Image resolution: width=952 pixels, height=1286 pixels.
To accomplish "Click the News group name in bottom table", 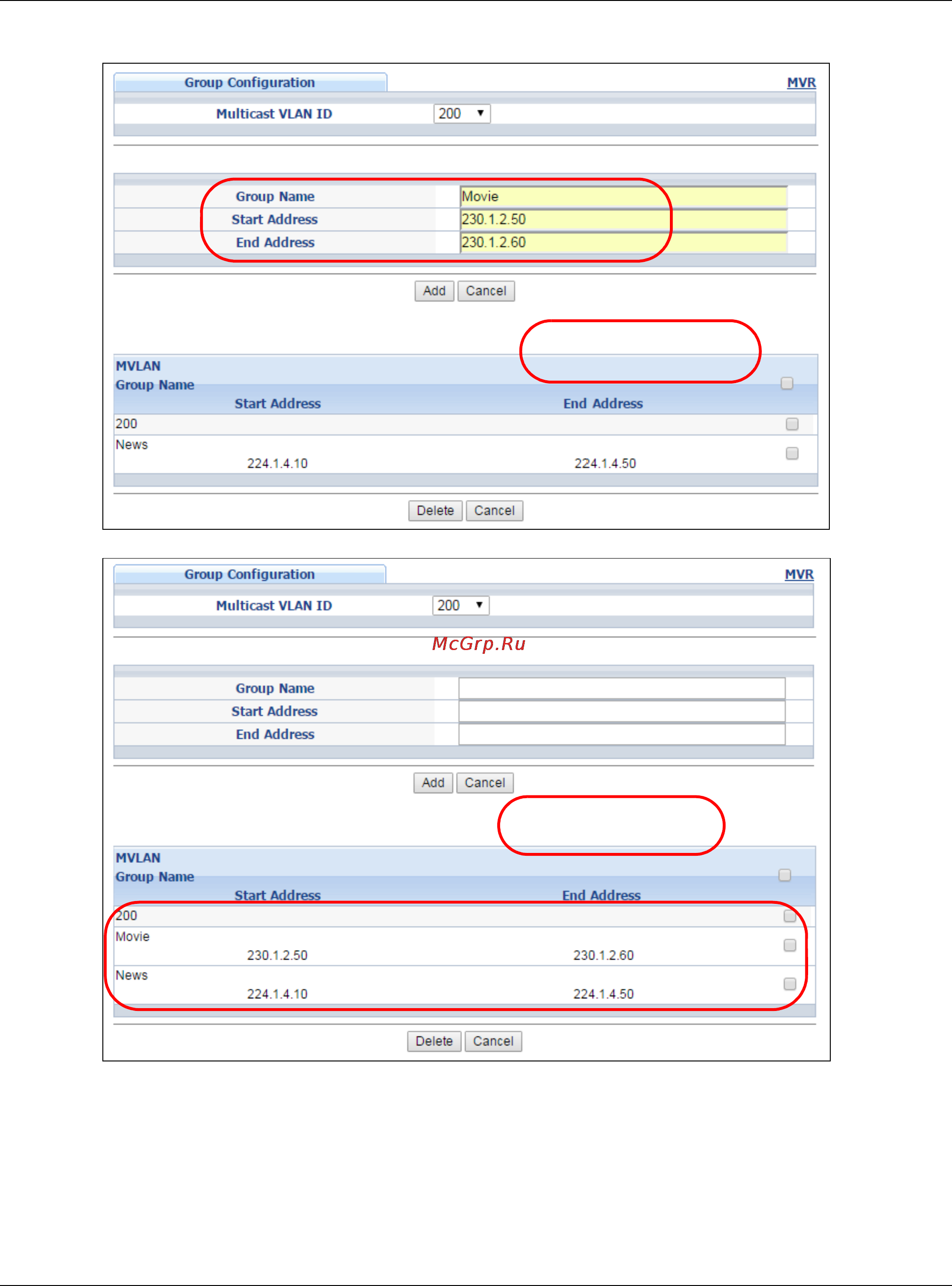I will tap(132, 976).
